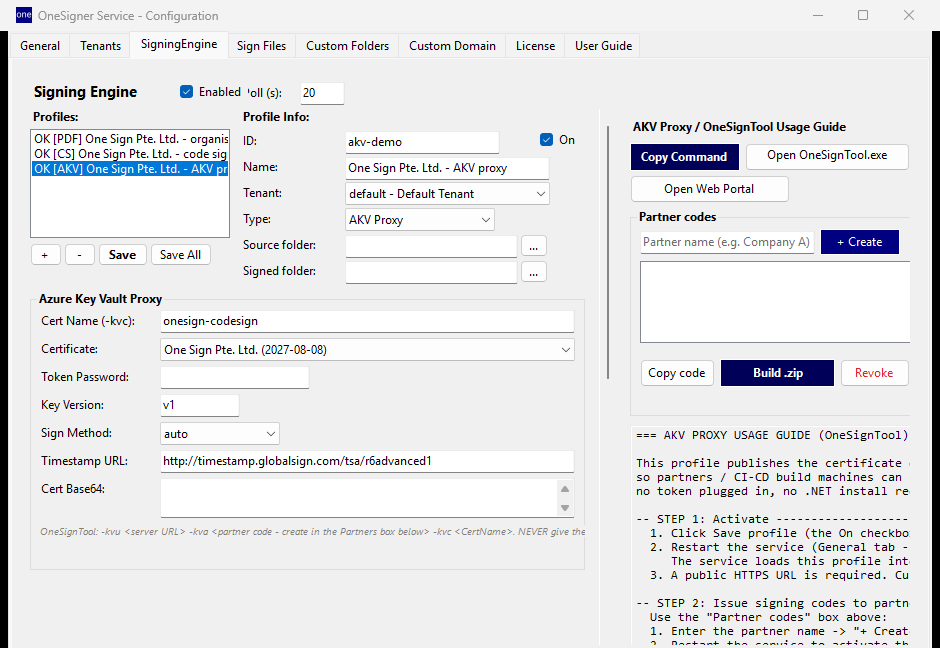This screenshot has height=648, width=940.
Task: Open the Tenant dropdown
Action: tap(447, 194)
